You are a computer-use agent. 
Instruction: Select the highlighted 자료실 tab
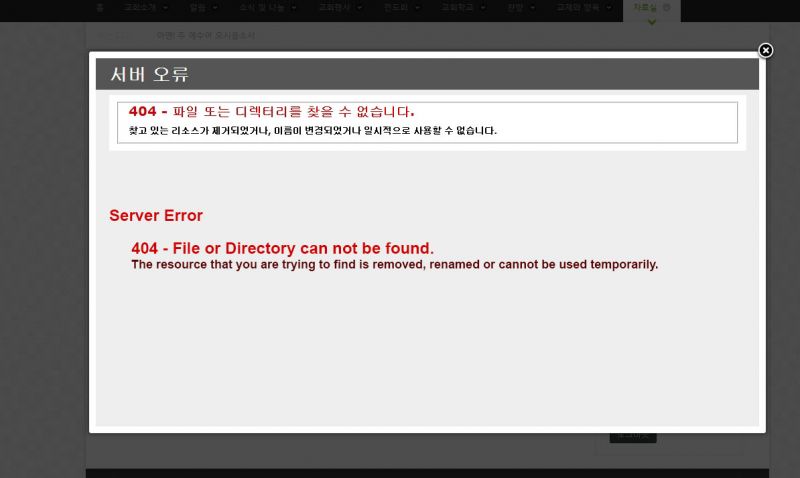tap(652, 11)
